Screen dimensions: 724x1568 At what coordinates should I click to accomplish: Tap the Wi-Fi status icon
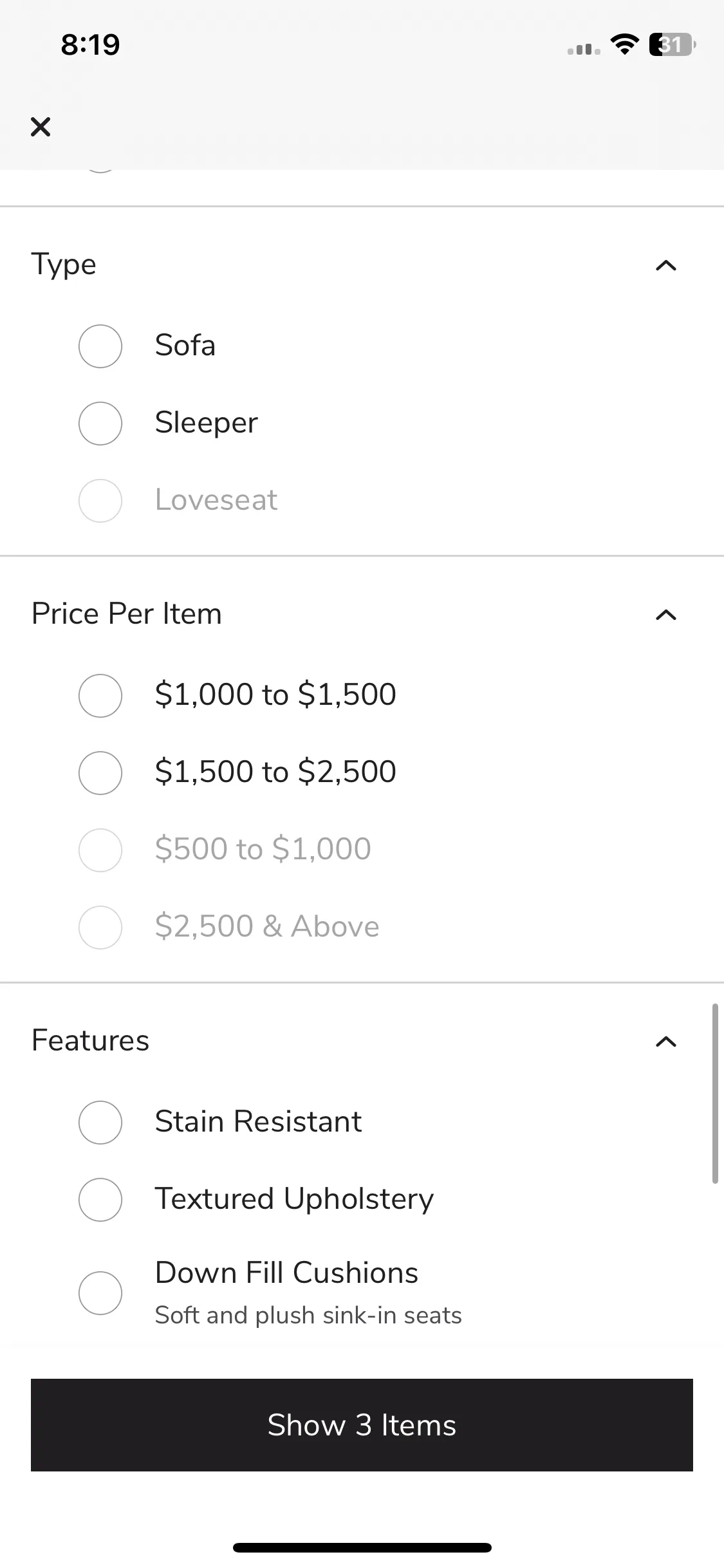click(x=624, y=44)
